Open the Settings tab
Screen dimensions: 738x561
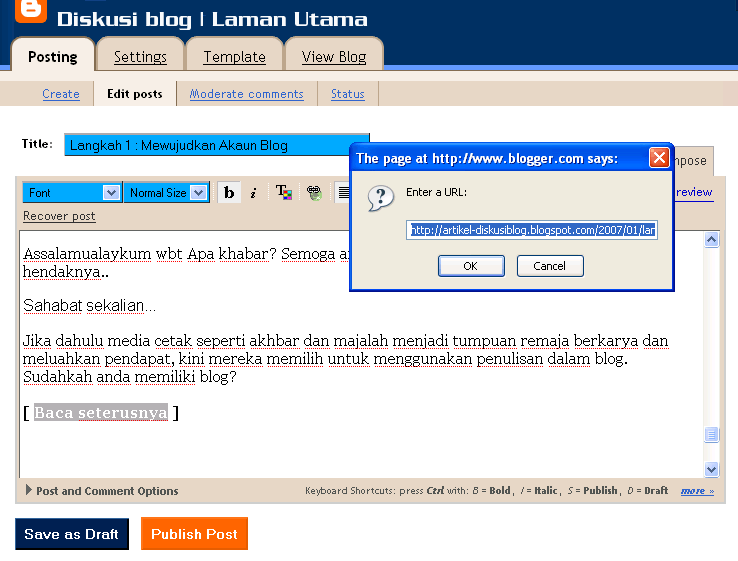pos(140,57)
